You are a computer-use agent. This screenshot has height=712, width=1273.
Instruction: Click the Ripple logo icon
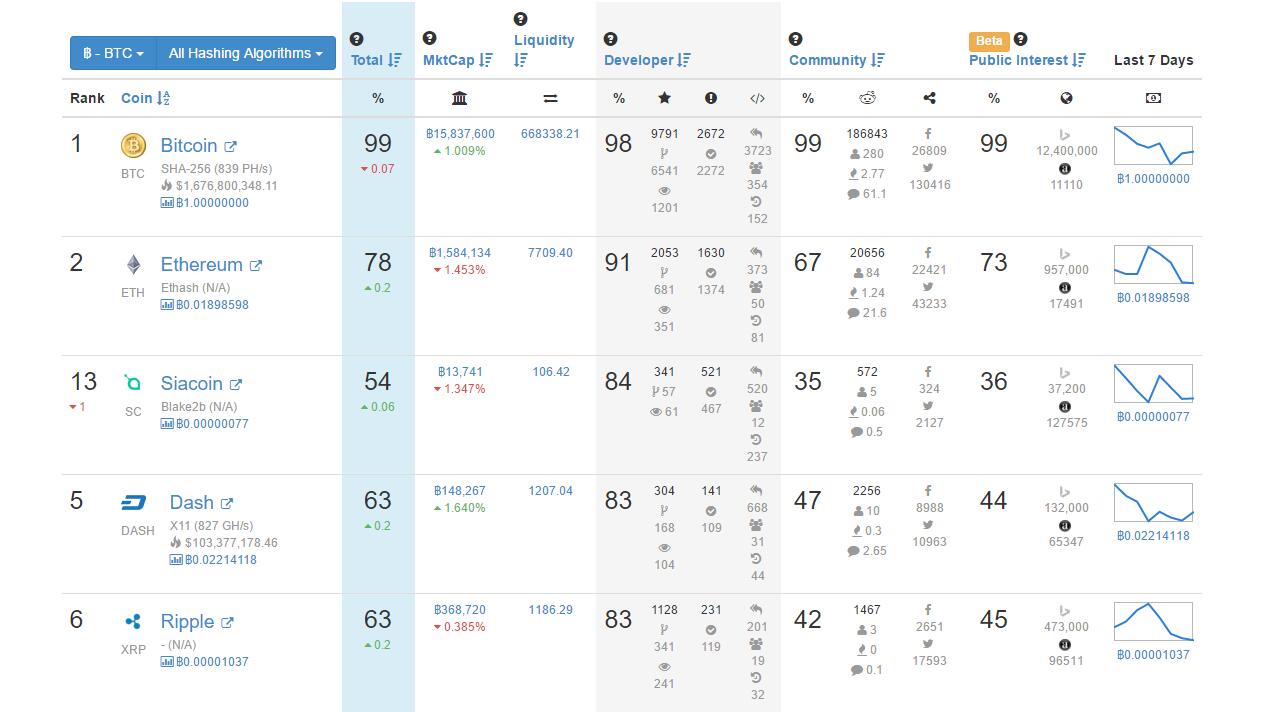[x=133, y=622]
